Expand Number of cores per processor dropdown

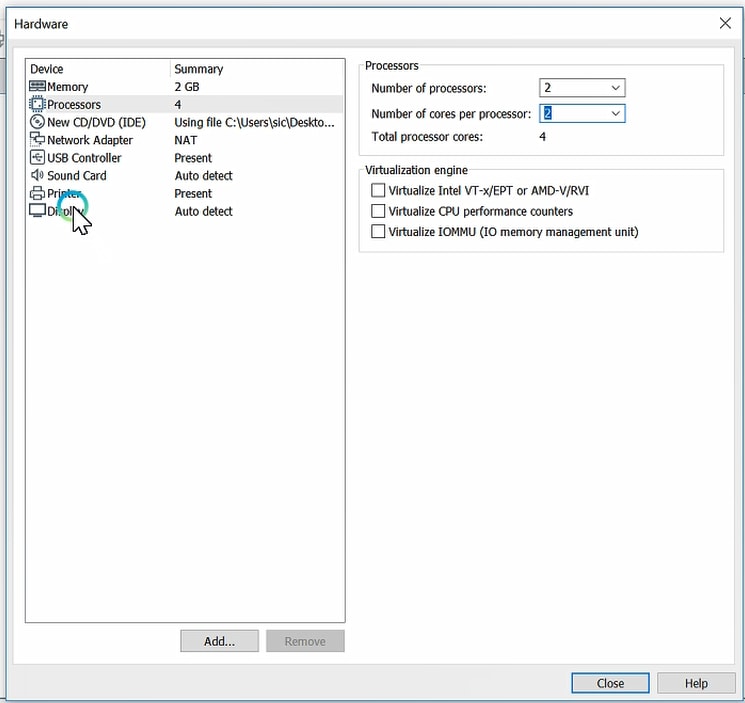coord(582,114)
